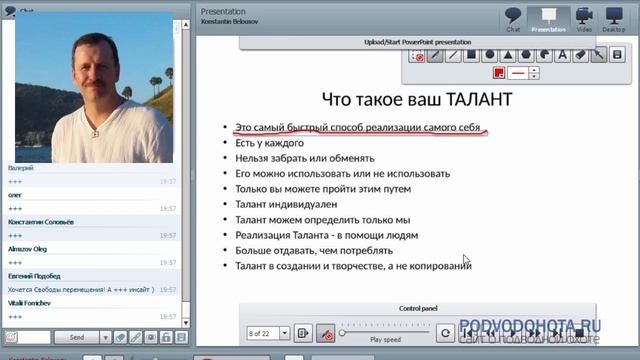
Task: Switch to the Presentation tab
Action: point(549,20)
